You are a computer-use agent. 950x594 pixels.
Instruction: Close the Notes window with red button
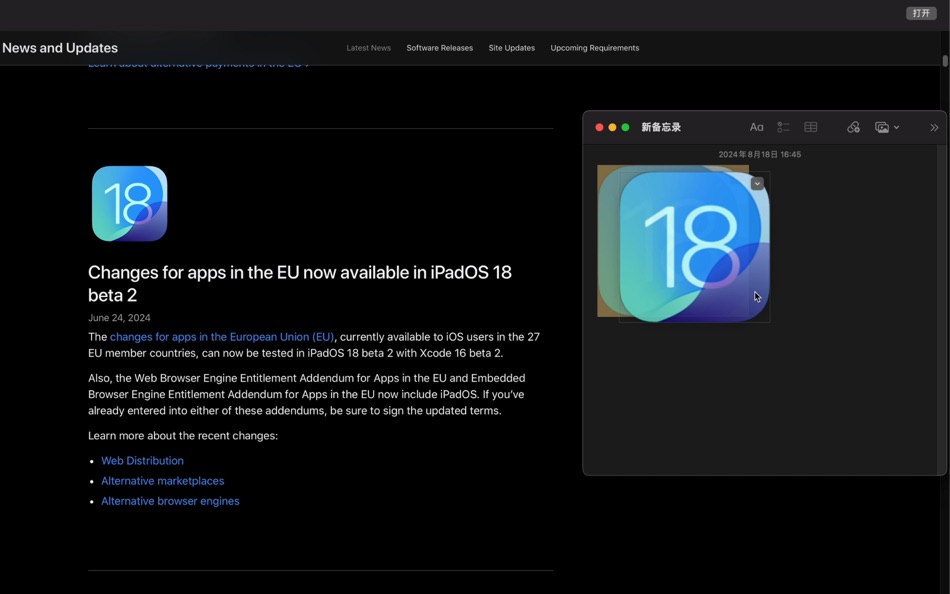coord(599,127)
